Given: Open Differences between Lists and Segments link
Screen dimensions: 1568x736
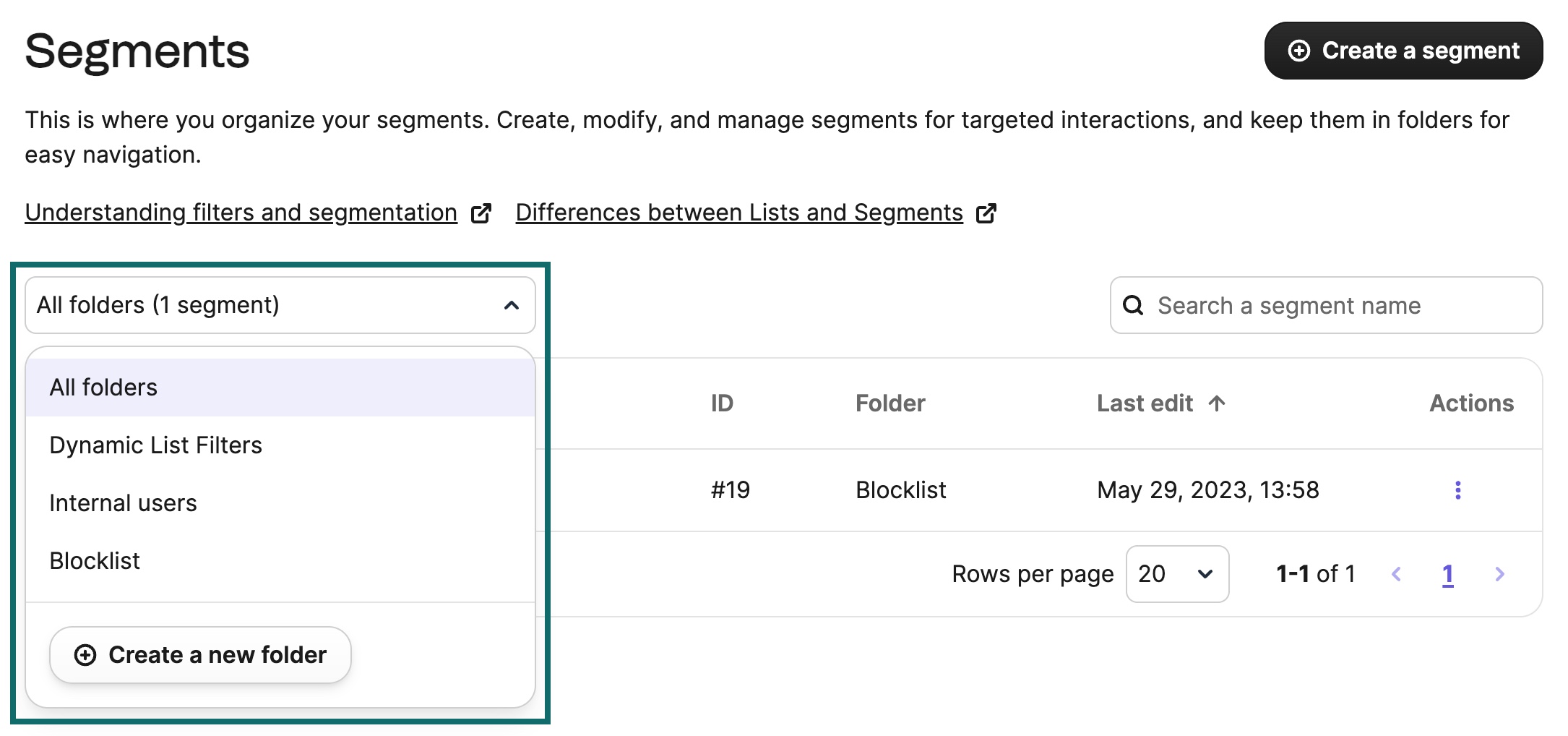Looking at the screenshot, I should point(738,213).
